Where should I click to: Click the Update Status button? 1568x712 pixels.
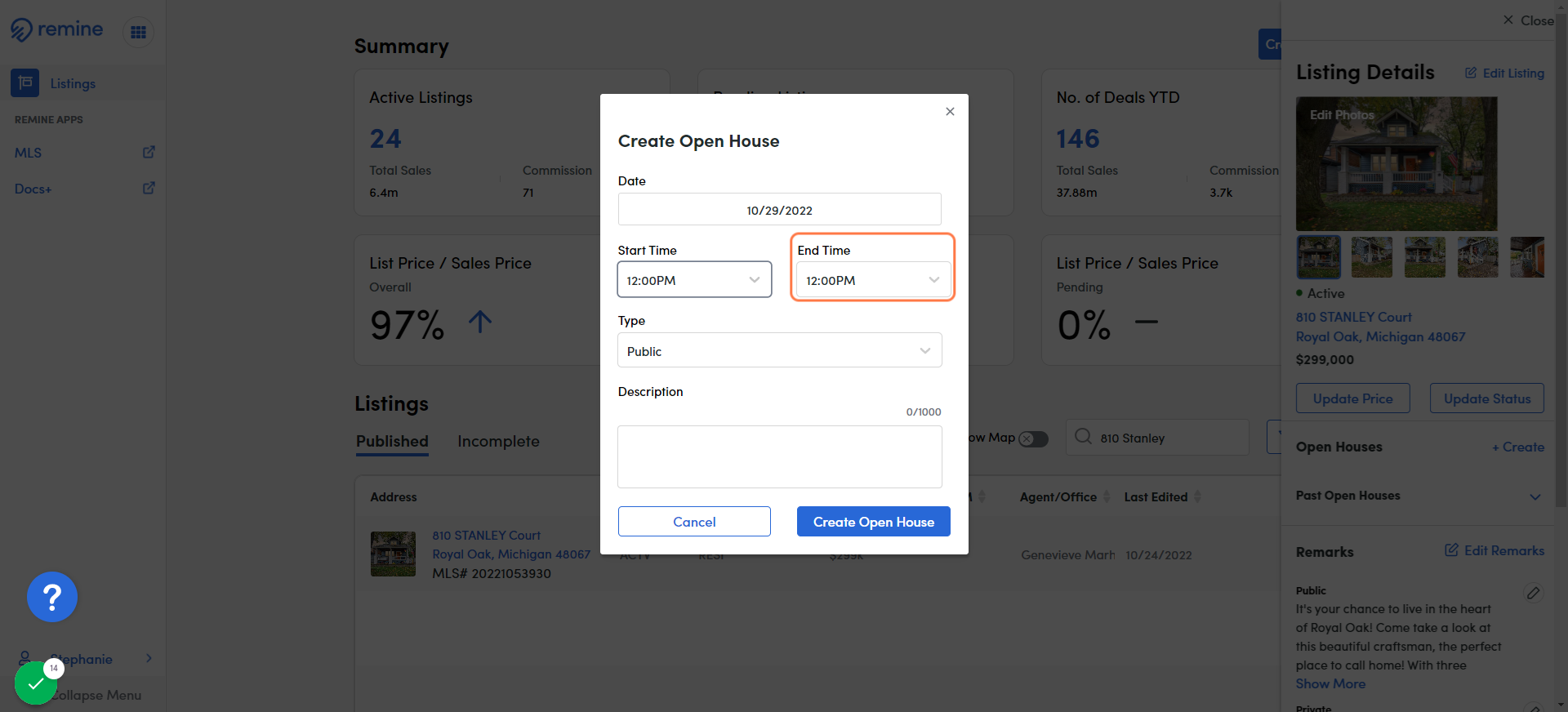tap(1486, 398)
